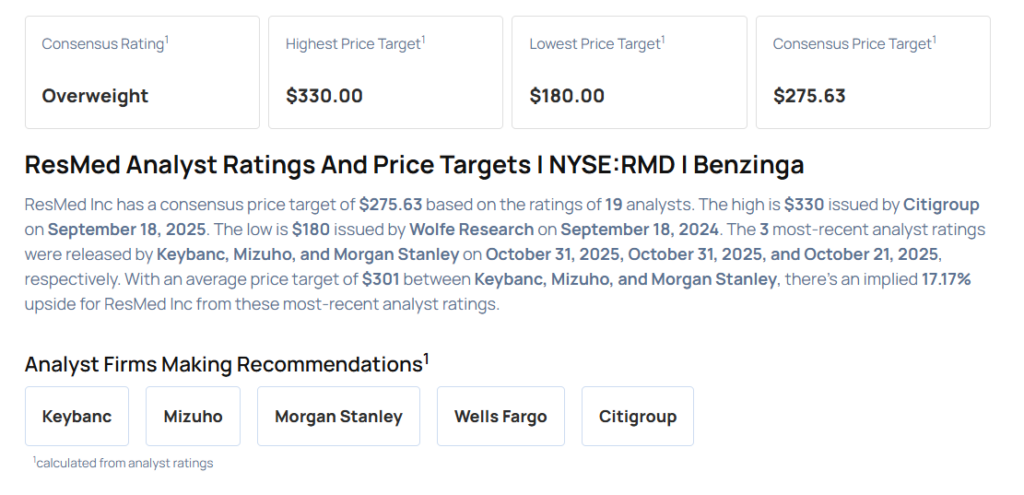Select the Overweight rating value
Screen dimensions: 1024x495
95,96
